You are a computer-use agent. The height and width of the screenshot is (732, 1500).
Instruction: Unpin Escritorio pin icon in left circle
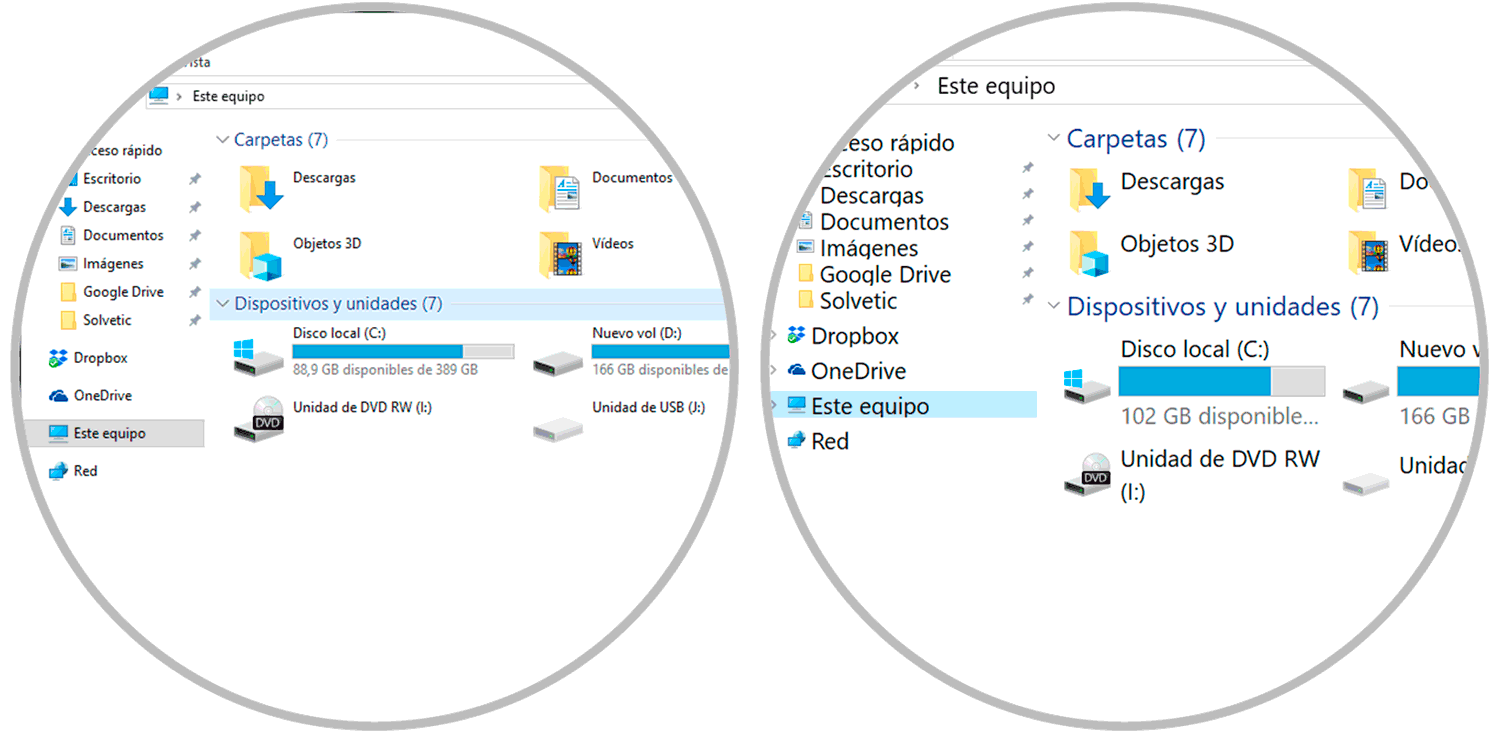click(x=195, y=179)
